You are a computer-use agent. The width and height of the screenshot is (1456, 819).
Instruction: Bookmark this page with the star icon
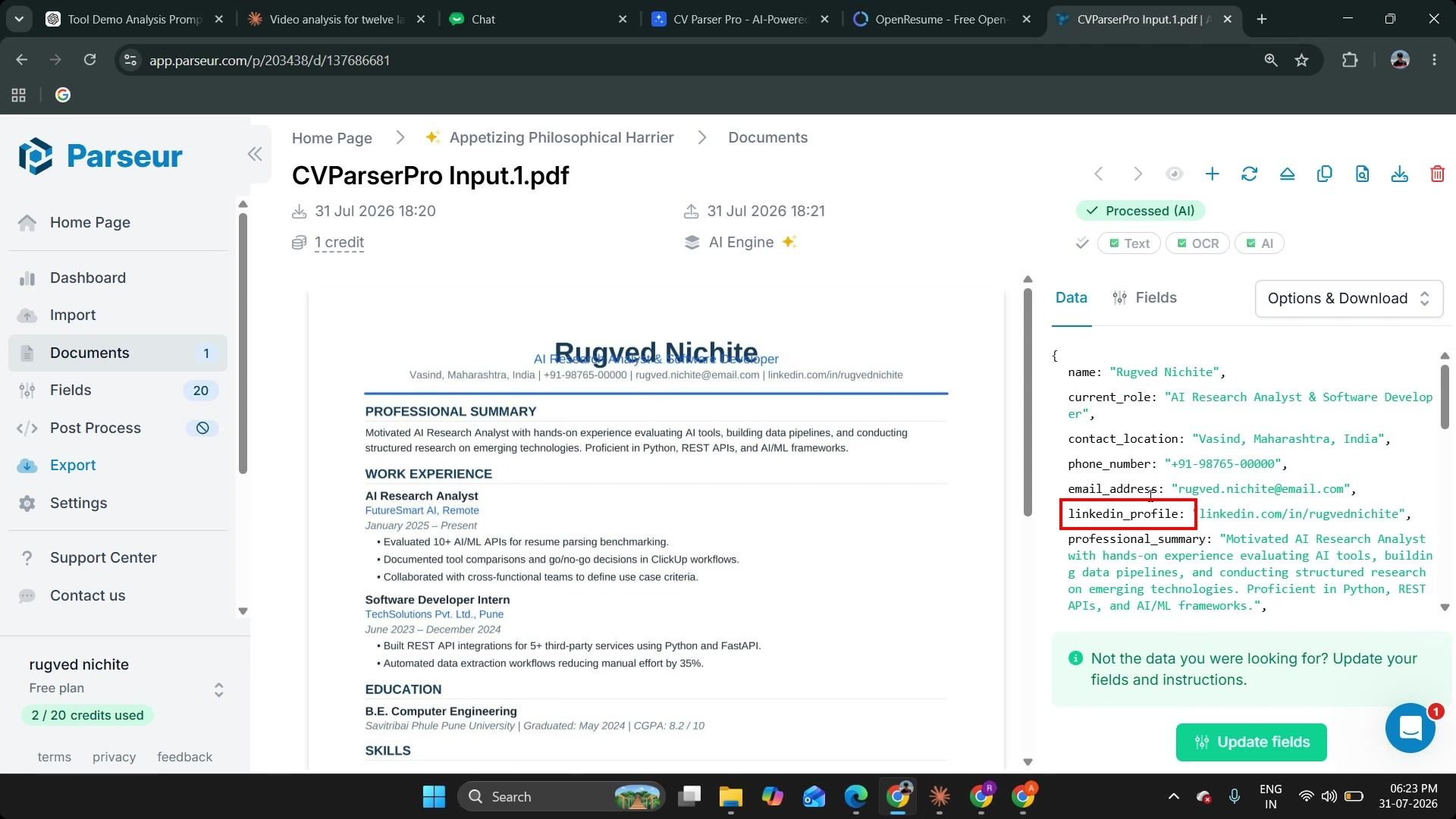click(x=1302, y=60)
